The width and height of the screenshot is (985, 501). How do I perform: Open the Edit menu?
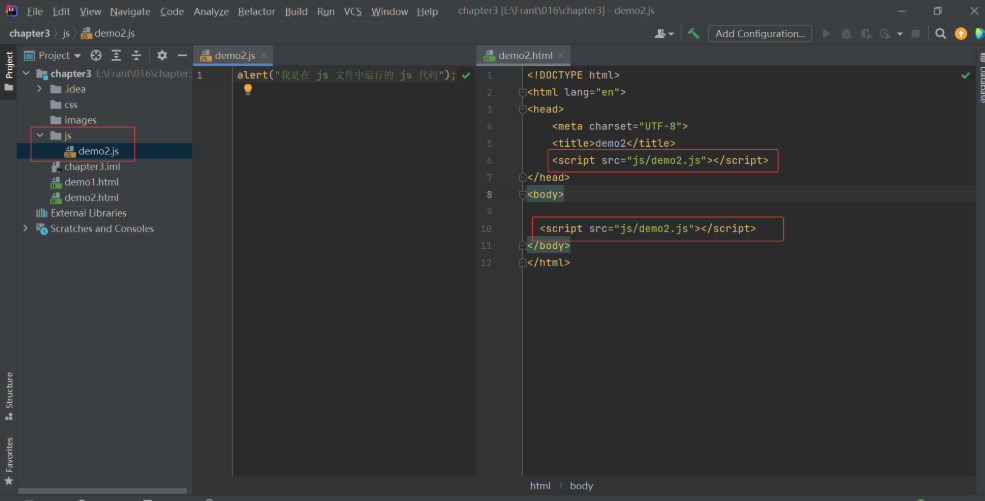(x=61, y=11)
